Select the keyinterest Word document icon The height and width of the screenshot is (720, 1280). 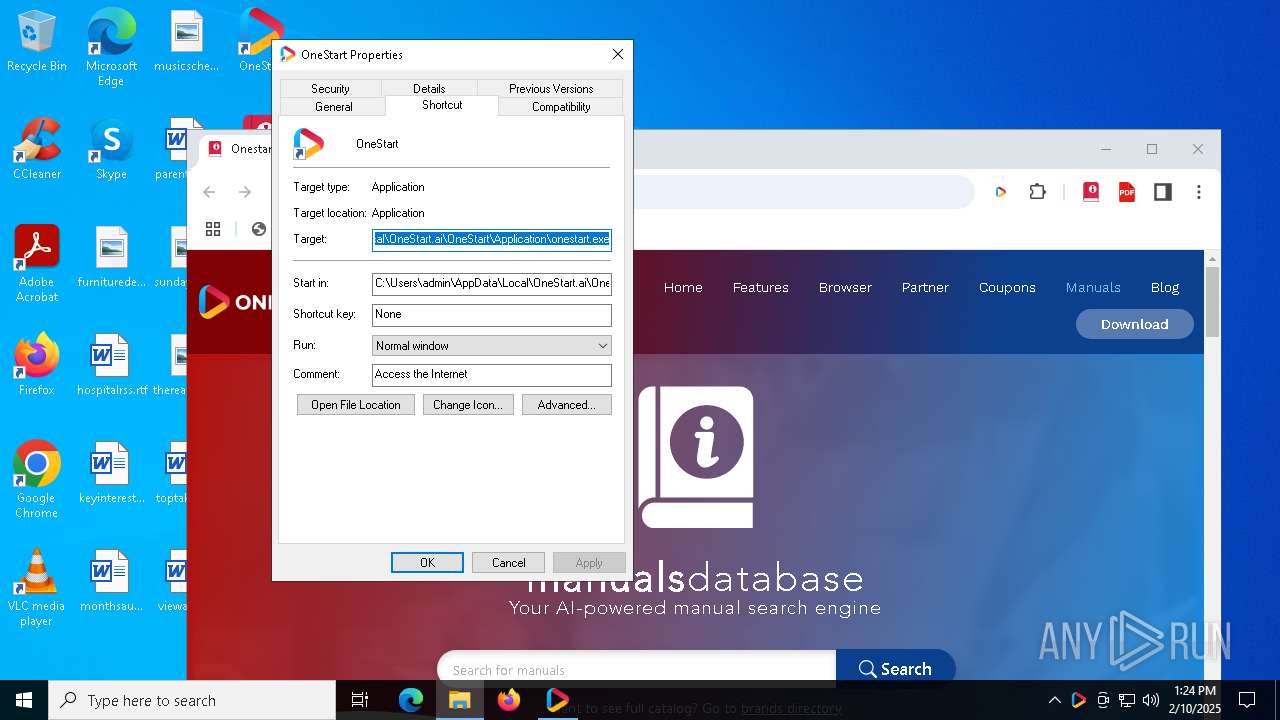click(x=111, y=473)
